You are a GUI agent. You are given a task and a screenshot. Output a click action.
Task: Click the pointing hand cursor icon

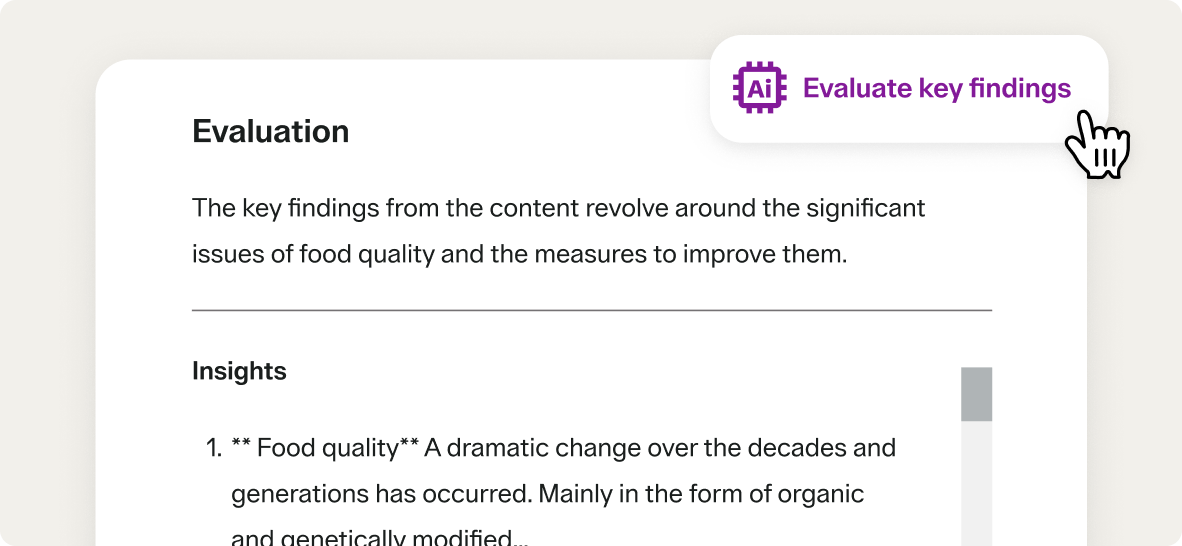coord(1097,145)
